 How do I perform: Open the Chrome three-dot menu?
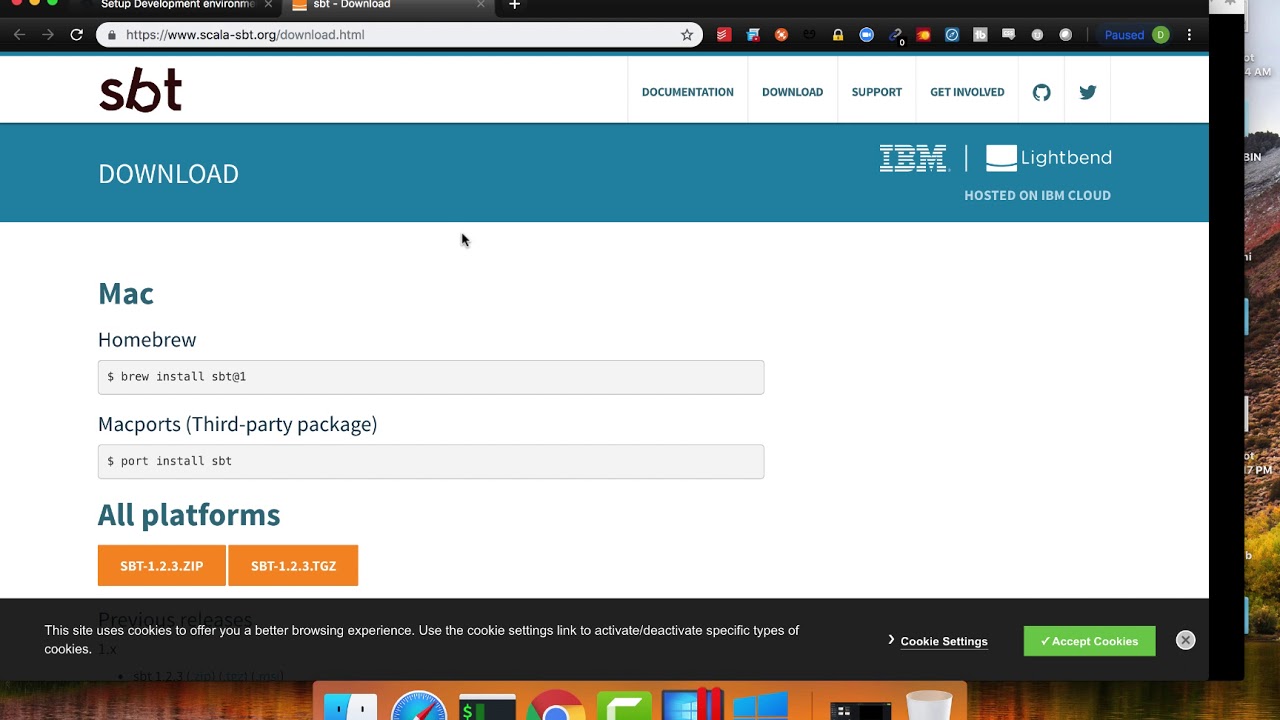1189,35
